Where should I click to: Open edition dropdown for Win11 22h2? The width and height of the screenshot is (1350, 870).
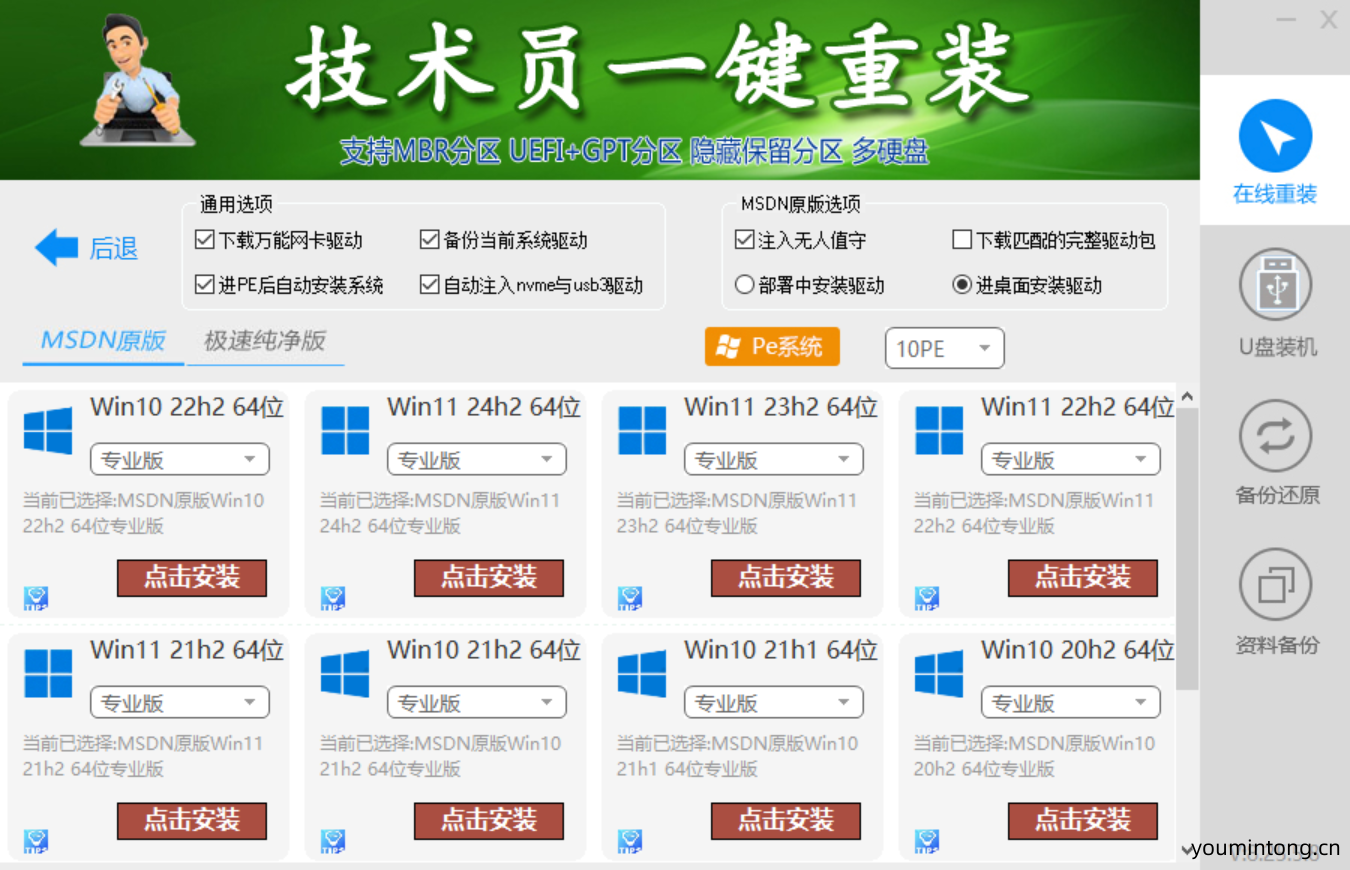[1071, 460]
